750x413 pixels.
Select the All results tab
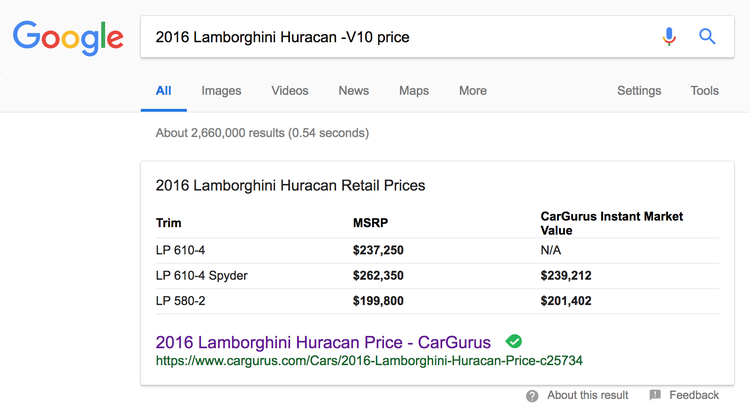click(164, 90)
